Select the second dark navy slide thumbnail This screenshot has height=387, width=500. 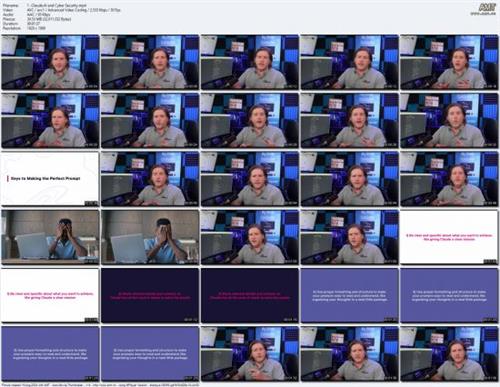click(x=250, y=295)
